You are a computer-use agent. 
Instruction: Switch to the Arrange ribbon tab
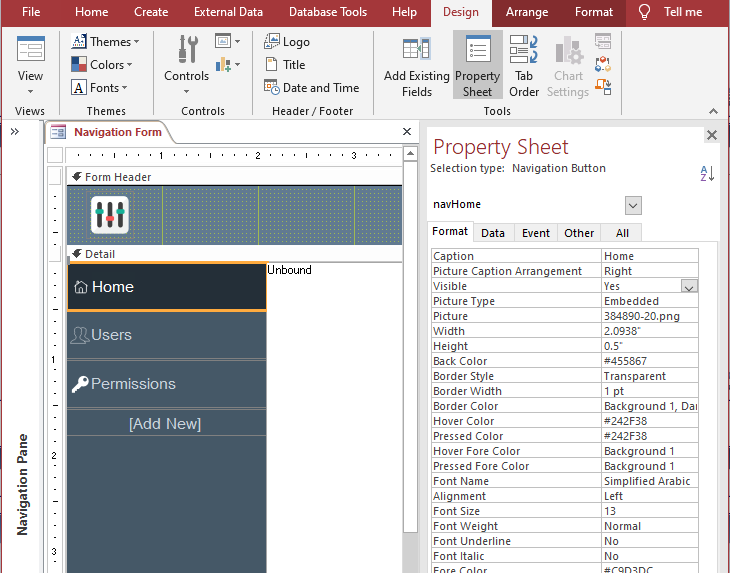click(526, 12)
